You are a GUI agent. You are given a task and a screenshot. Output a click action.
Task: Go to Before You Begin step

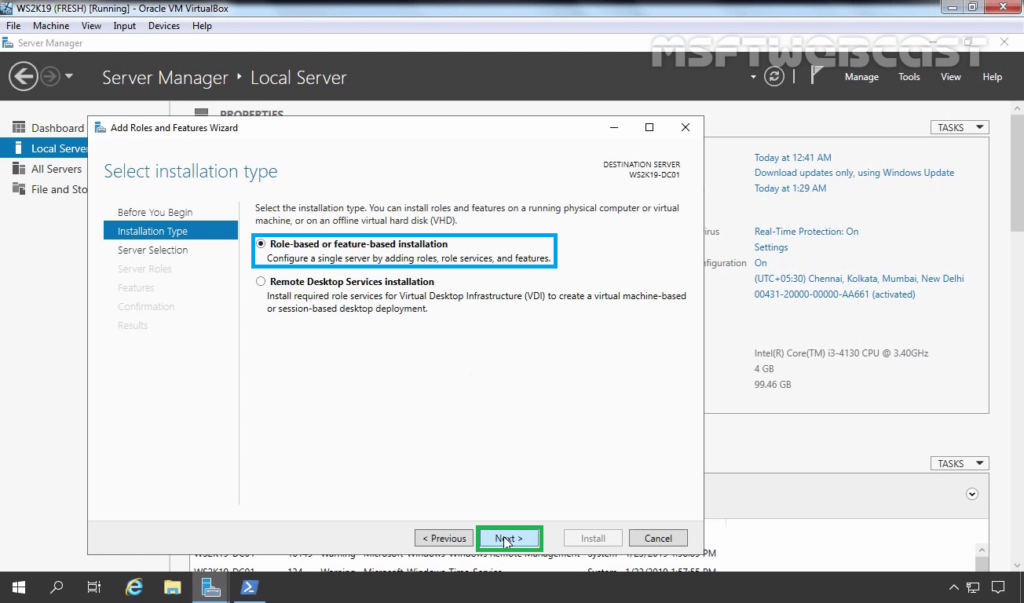pos(155,212)
